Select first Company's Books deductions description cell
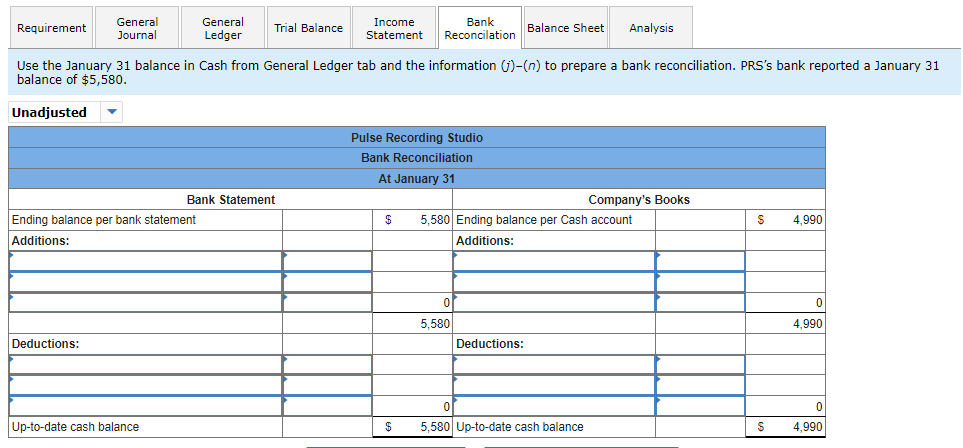Viewport: 963px width, 448px height. coord(554,364)
